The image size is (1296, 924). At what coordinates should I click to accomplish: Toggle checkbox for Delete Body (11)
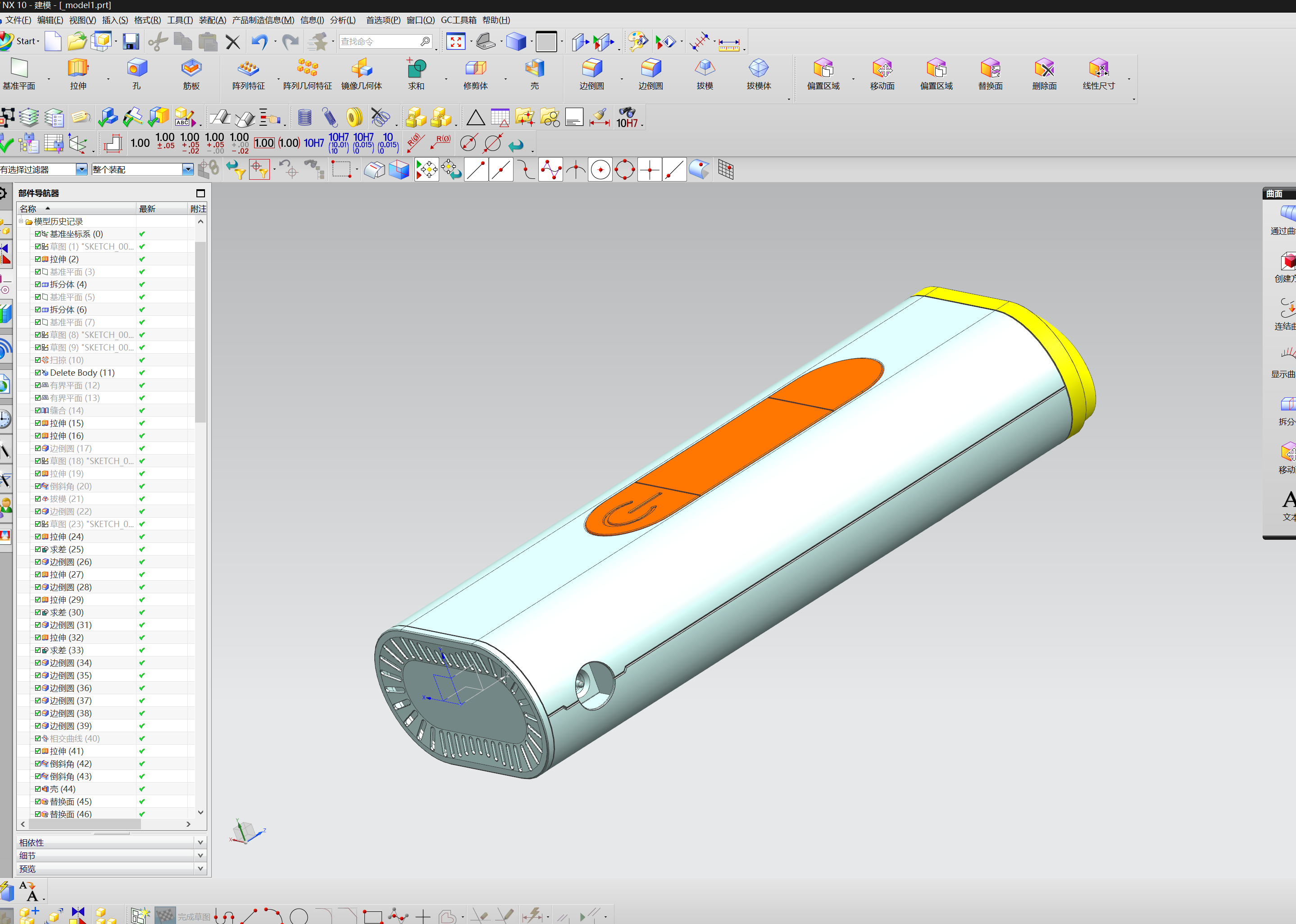(x=37, y=373)
